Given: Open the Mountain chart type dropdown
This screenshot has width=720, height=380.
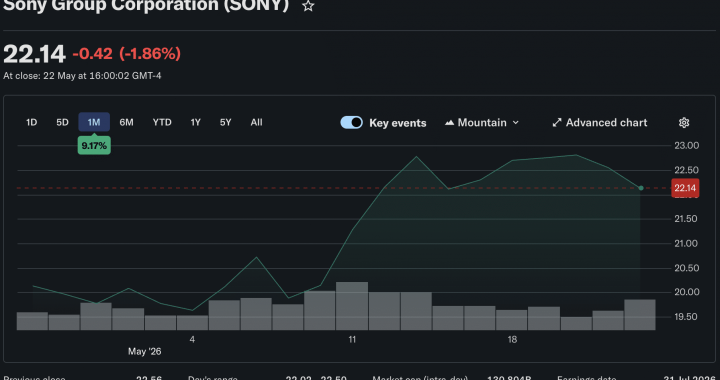Looking at the screenshot, I should [x=482, y=123].
